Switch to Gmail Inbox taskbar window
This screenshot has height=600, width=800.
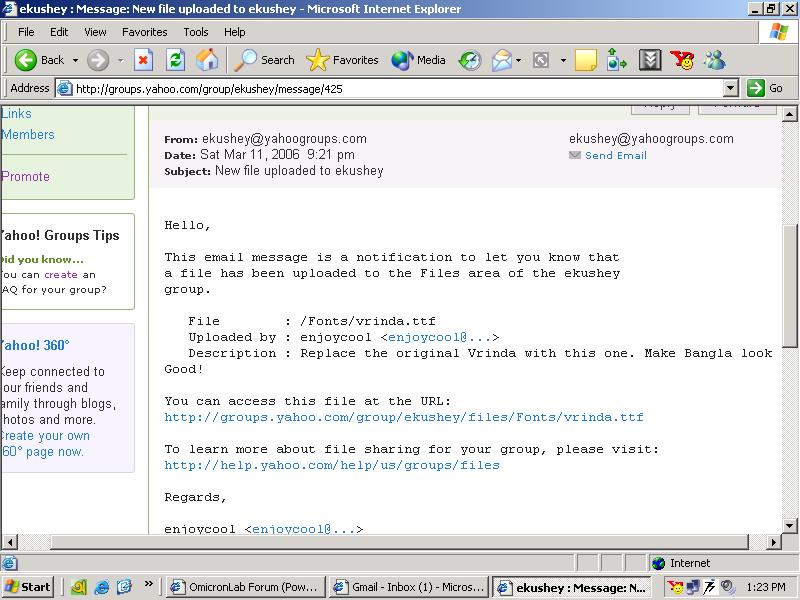(409, 587)
